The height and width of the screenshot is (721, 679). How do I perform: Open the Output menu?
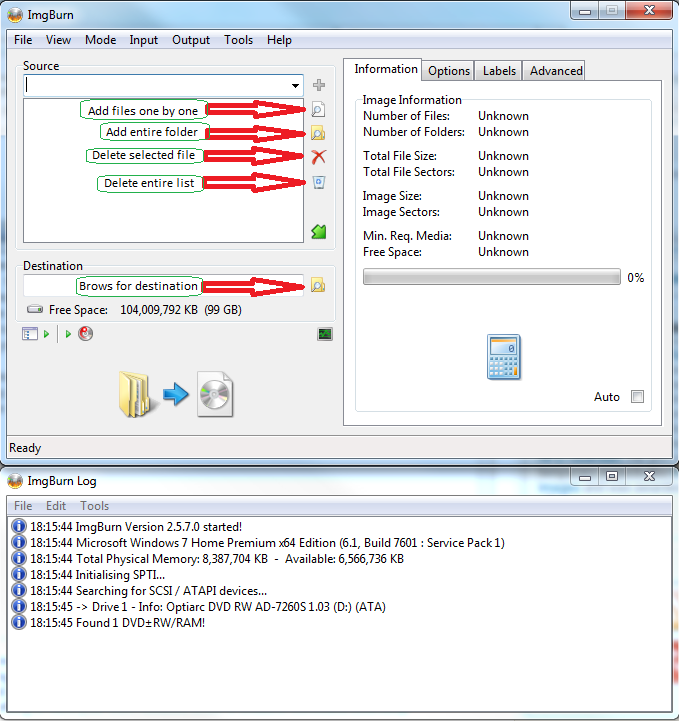pos(191,40)
